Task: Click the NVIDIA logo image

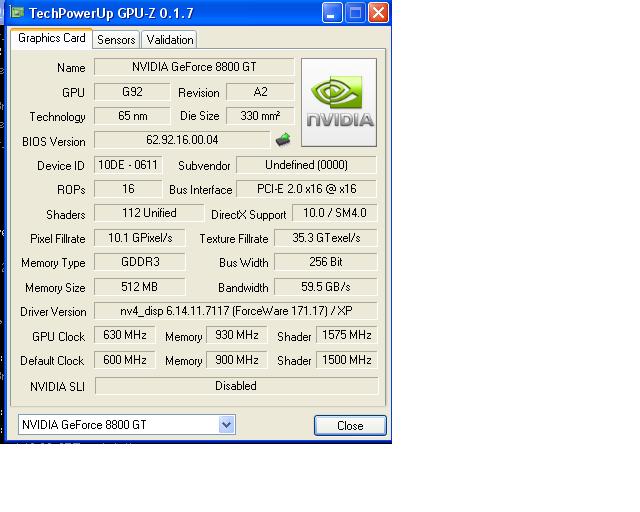Action: pyautogui.click(x=339, y=102)
